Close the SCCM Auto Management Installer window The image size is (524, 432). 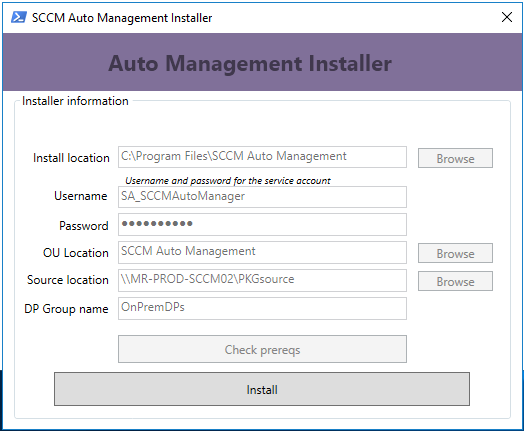pos(507,17)
